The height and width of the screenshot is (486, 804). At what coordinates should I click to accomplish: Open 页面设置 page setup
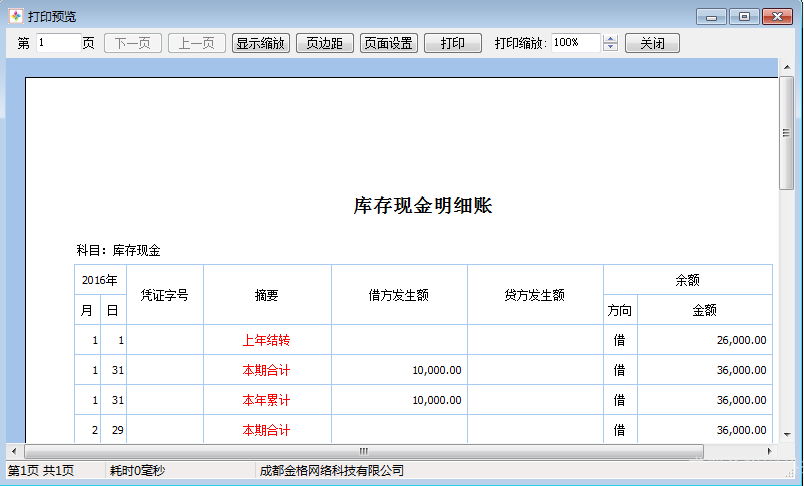[388, 43]
